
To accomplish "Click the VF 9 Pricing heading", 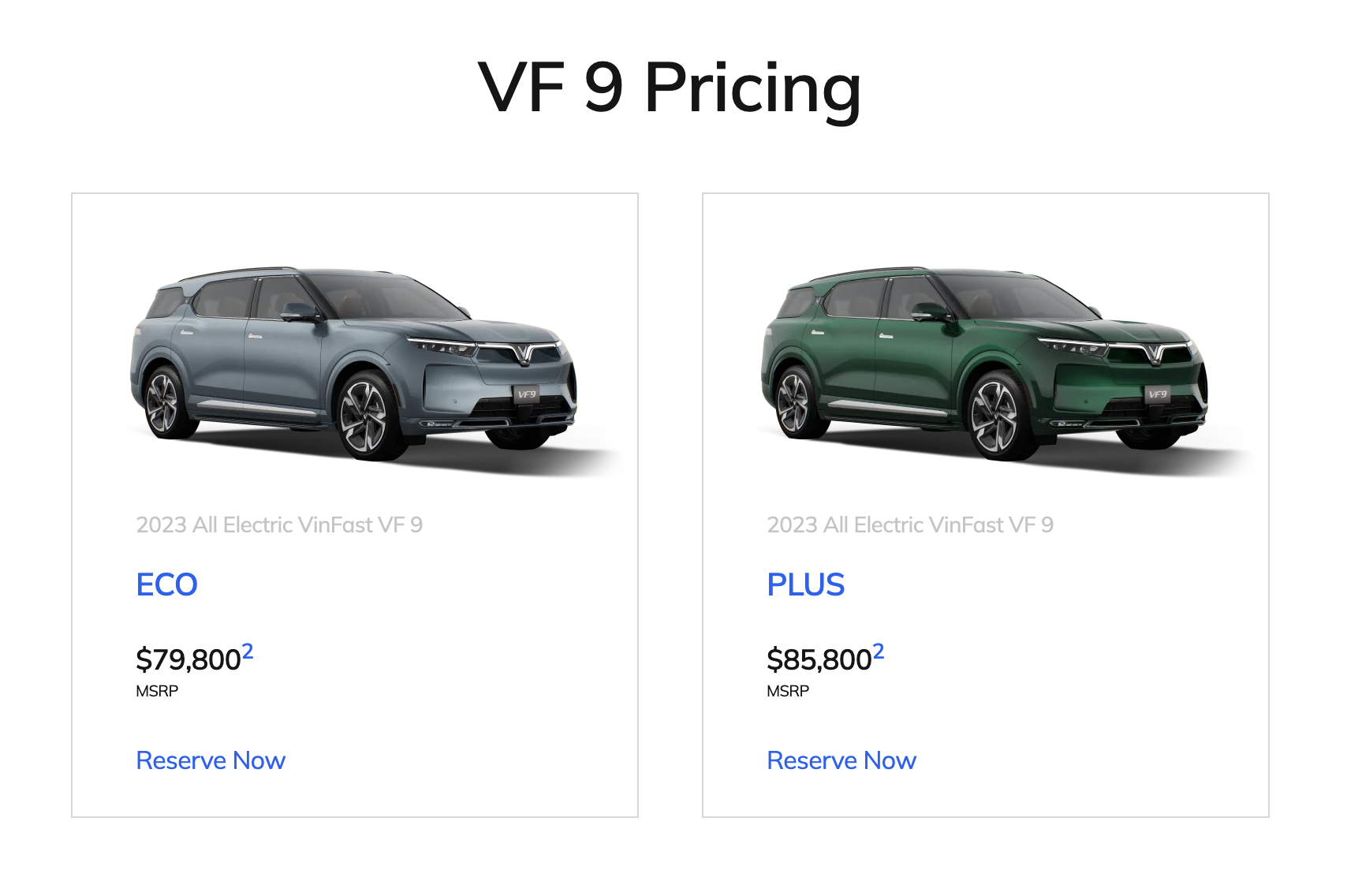I will pos(670,88).
